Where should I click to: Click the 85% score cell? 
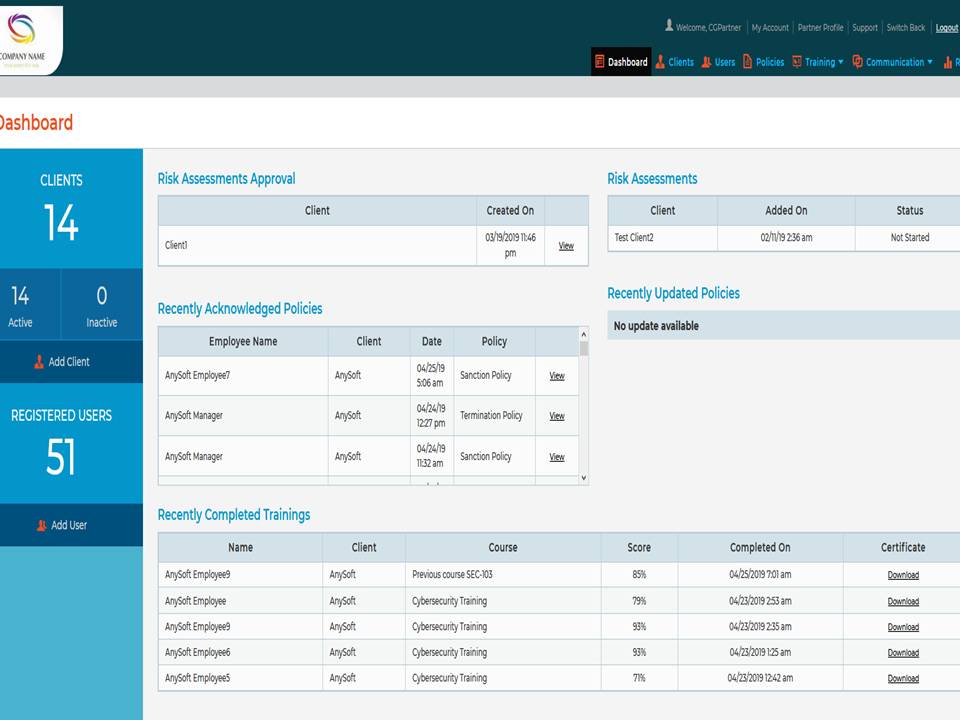tap(639, 574)
